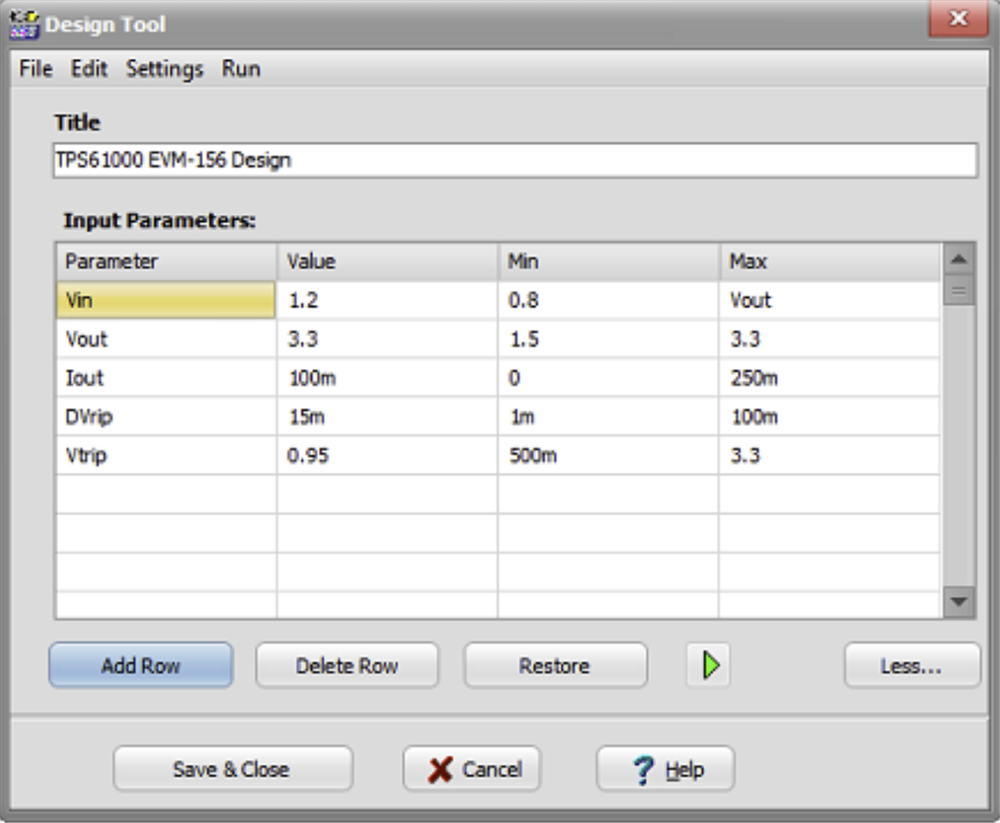The image size is (1000, 823).
Task: Click Iout min cell 0
Action: (608, 378)
